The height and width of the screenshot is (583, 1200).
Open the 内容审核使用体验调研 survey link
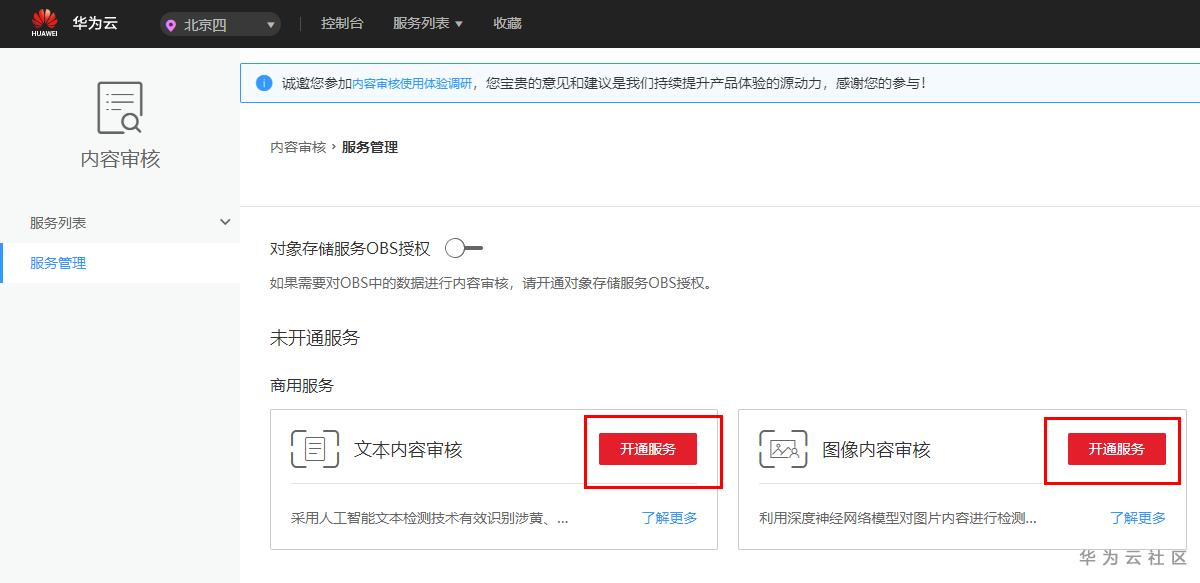(412, 84)
